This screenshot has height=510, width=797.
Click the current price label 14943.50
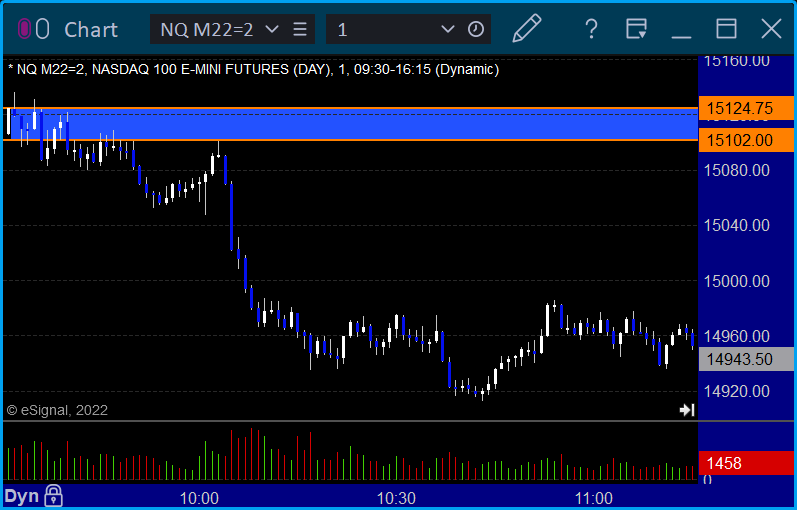(746, 359)
